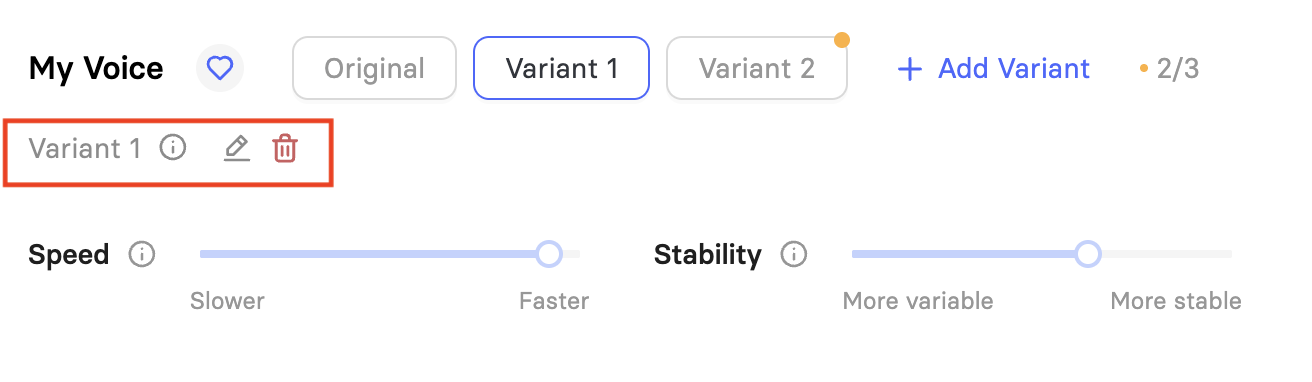Screen dimensions: 1312x382
Task: Select the Variant 1 tab
Action: click(561, 68)
